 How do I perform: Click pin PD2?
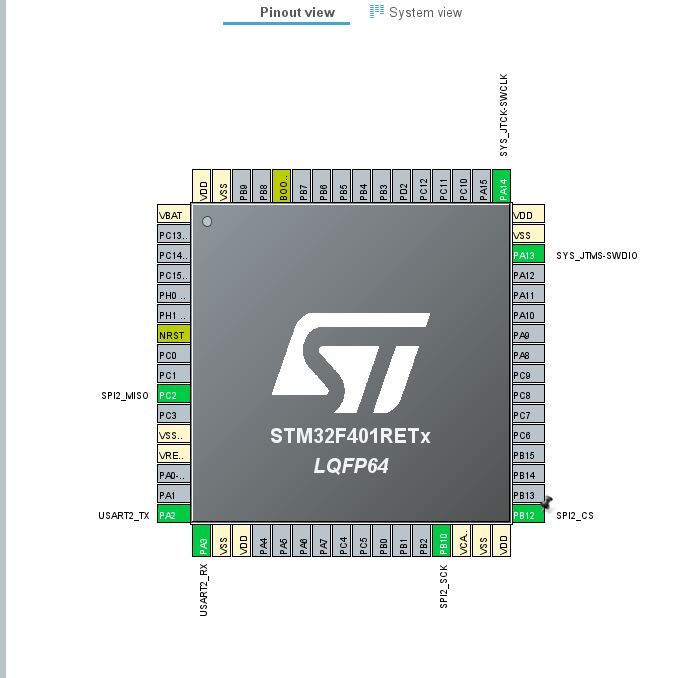(401, 186)
